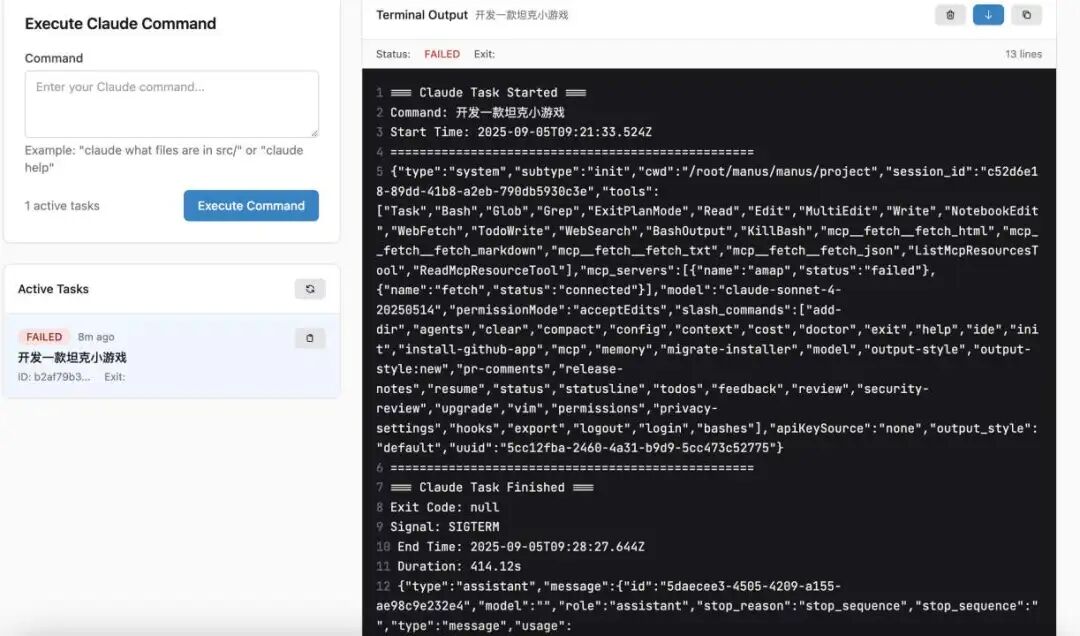Viewport: 1080px width, 636px height.
Task: Copy terminal output using the copy icon
Action: tap(1026, 15)
